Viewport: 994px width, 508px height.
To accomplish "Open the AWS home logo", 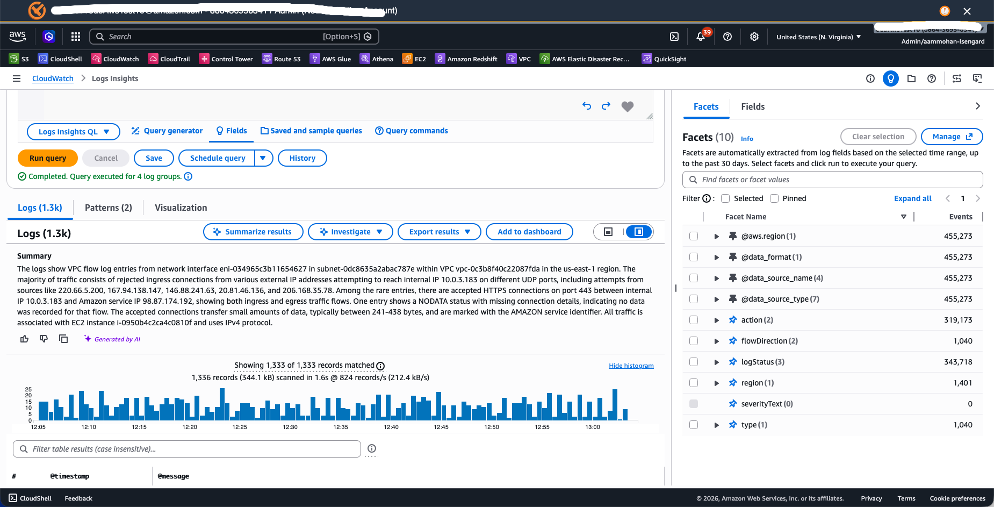I will pos(17,37).
